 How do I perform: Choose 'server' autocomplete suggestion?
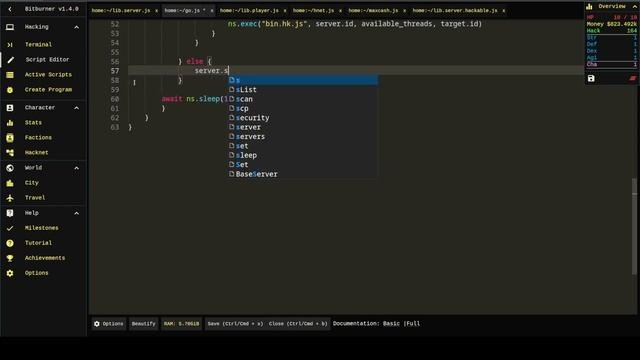click(303, 127)
